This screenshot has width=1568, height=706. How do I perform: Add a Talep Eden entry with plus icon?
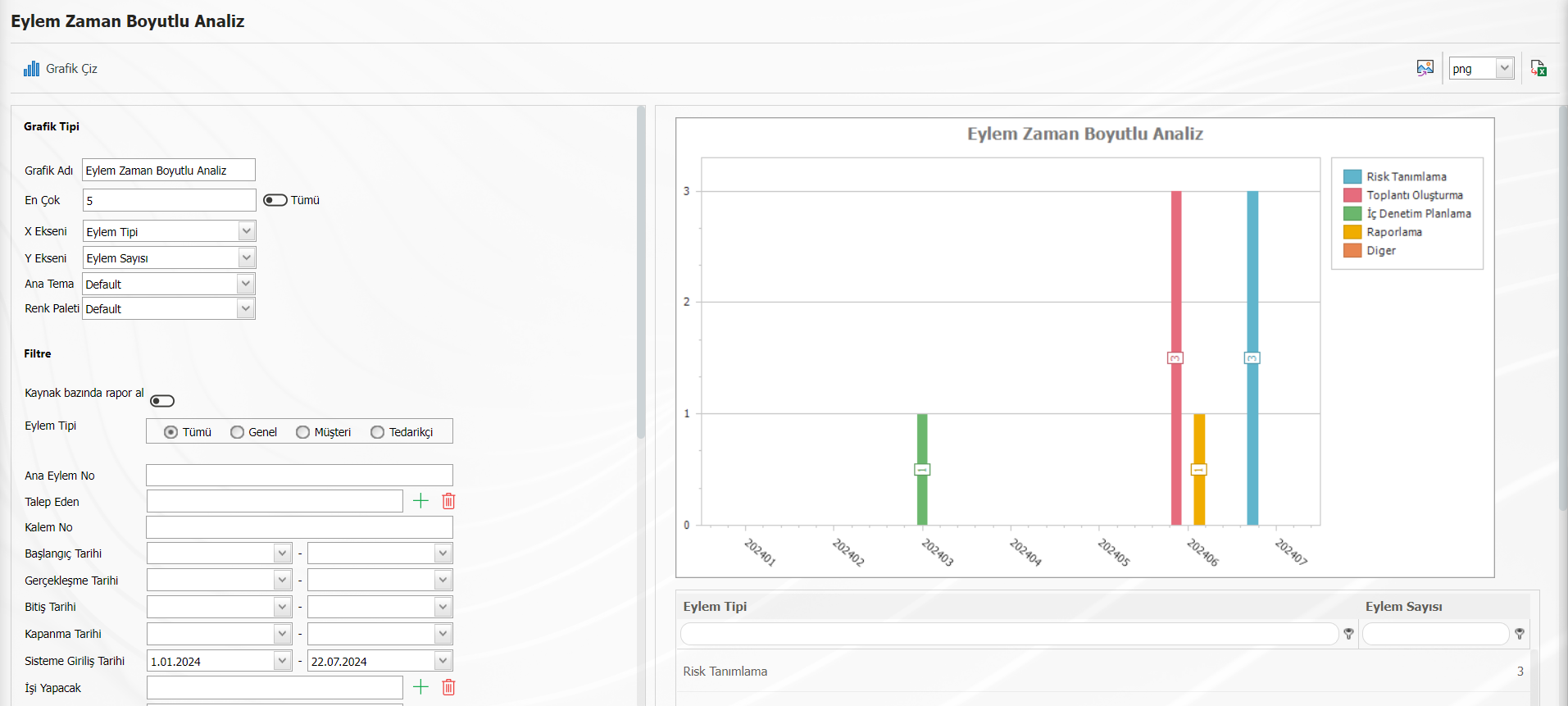coord(420,501)
